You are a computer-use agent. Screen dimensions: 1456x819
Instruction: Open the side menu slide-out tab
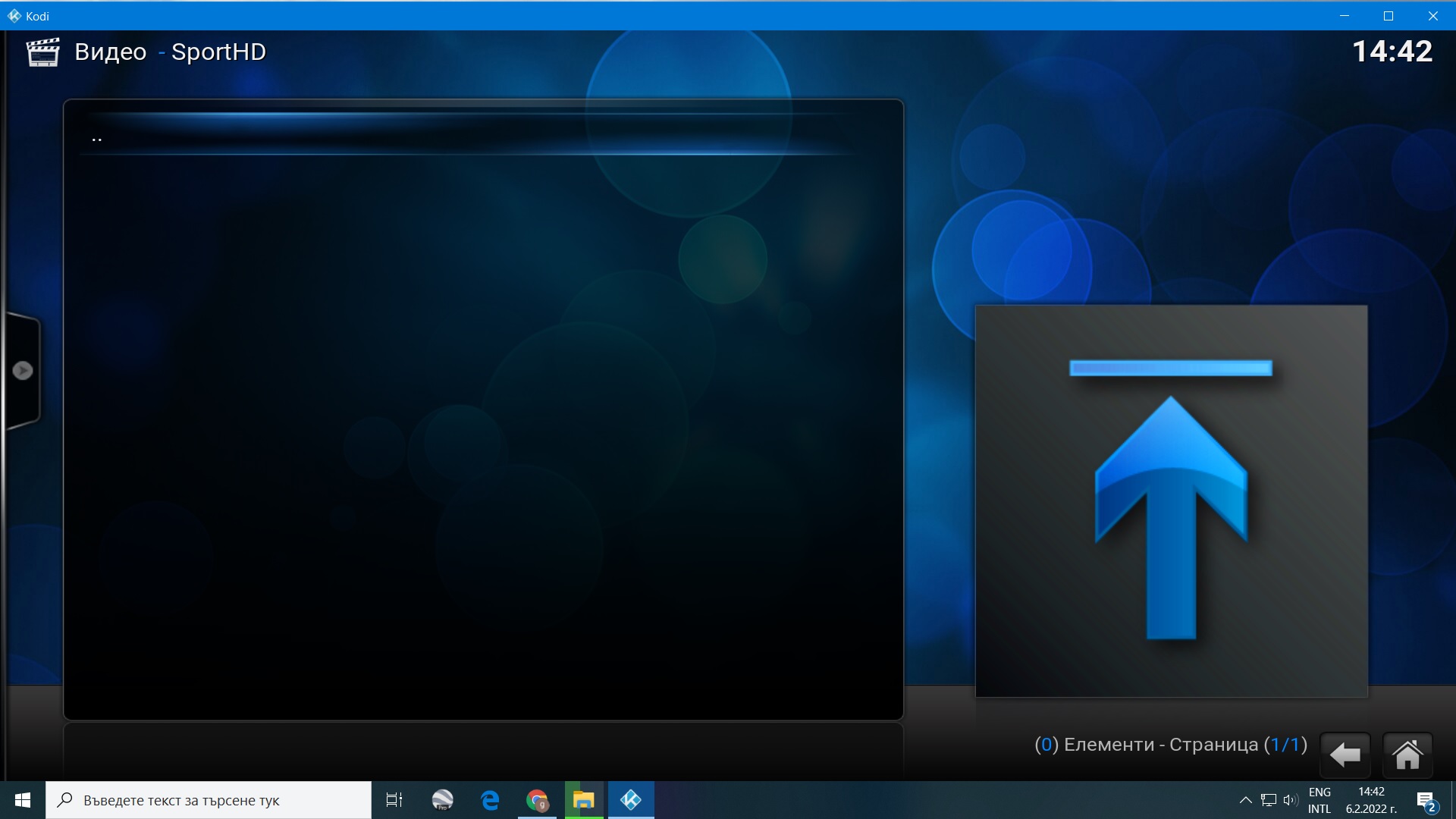click(x=23, y=371)
